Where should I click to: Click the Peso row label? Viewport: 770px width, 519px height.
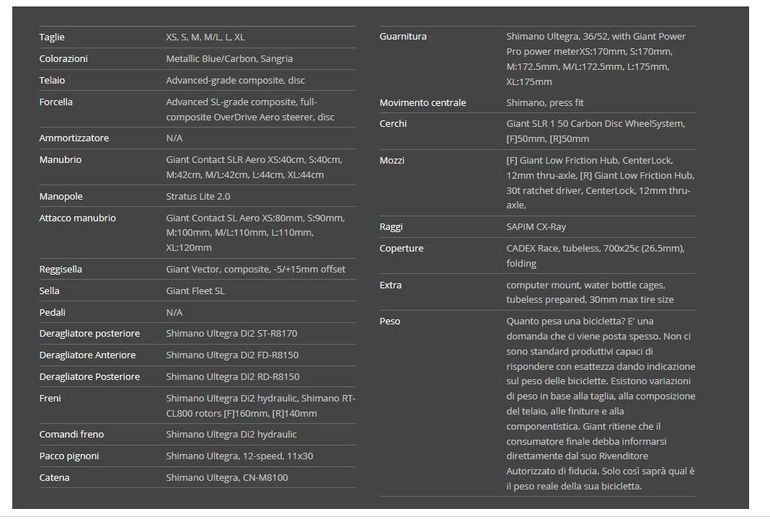[x=390, y=321]
